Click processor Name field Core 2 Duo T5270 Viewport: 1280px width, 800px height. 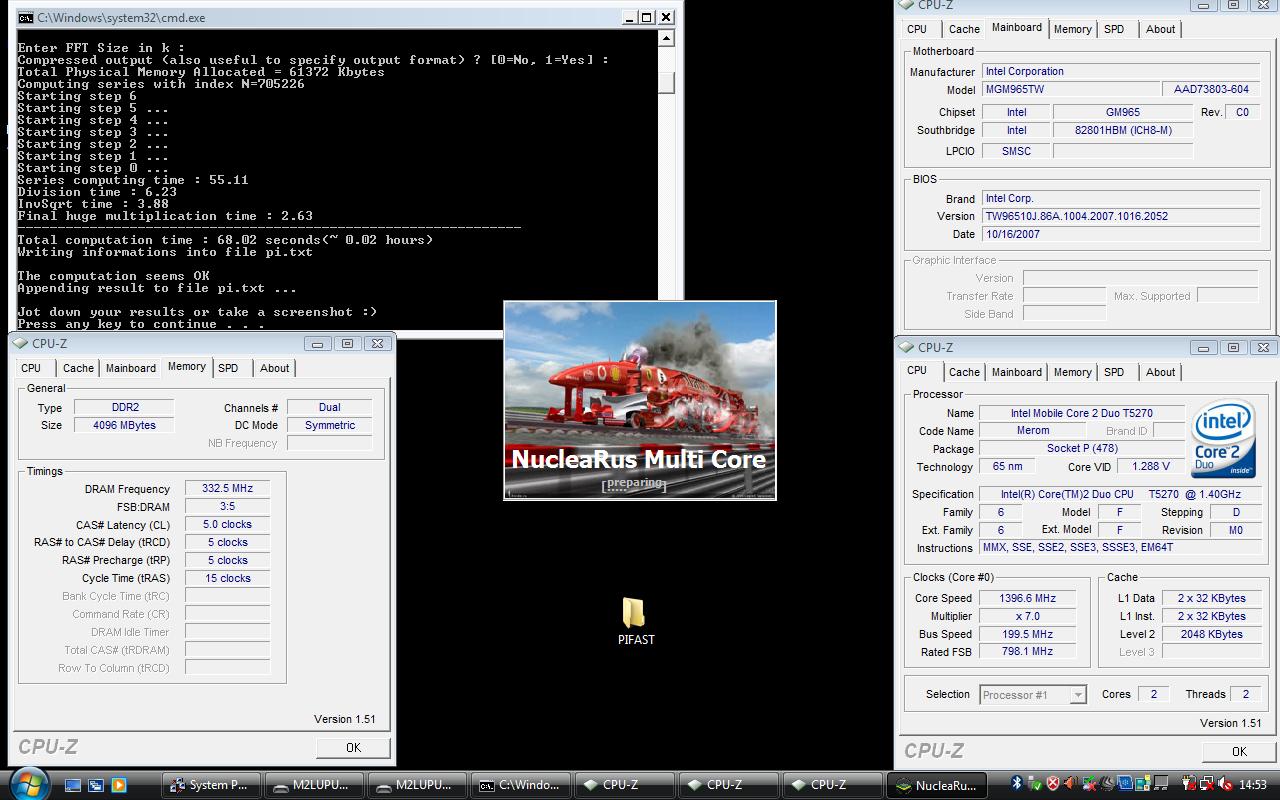click(x=1082, y=413)
